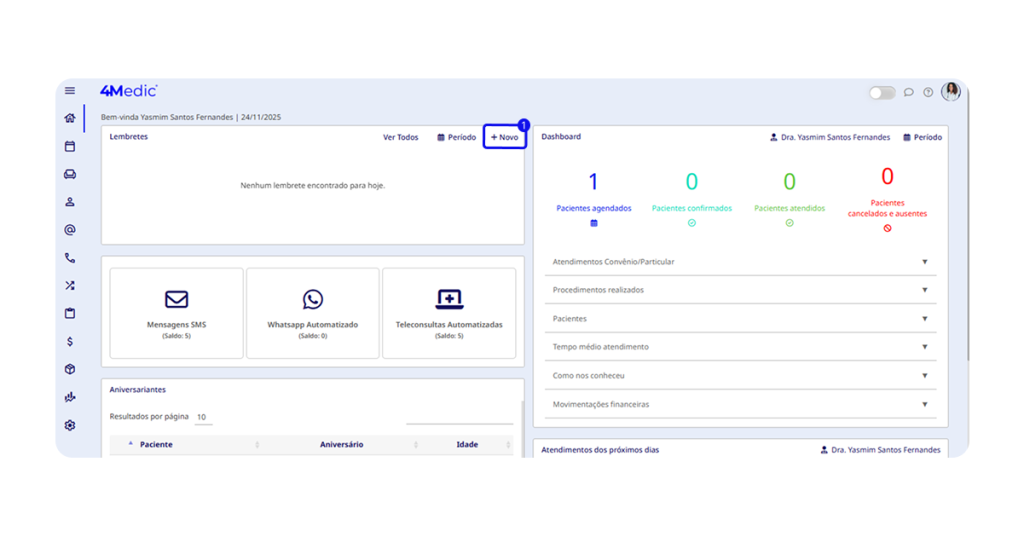1024x537 pixels.
Task: Click the + Novo reminder button
Action: pos(505,137)
